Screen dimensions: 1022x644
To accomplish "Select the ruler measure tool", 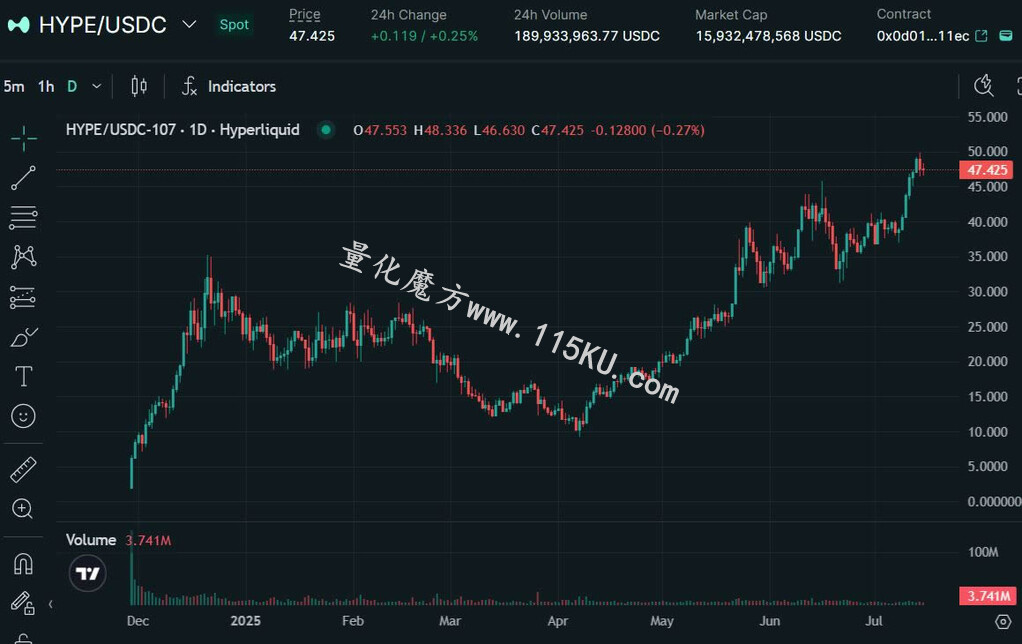I will tap(23, 469).
